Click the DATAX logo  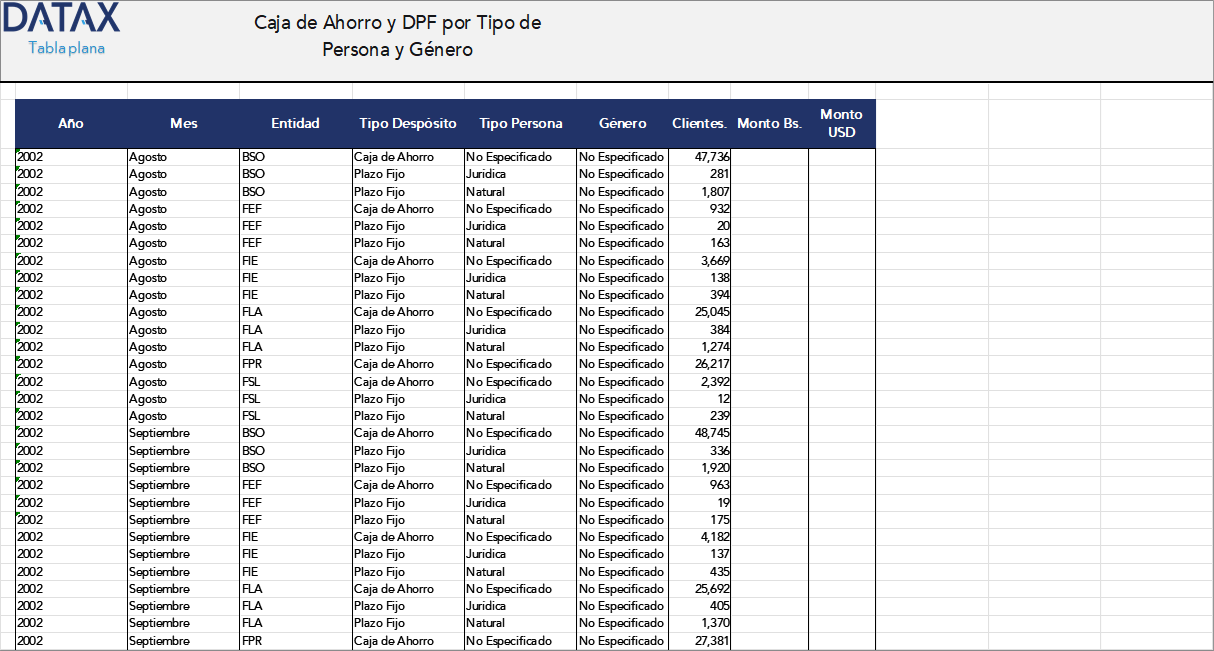(62, 18)
